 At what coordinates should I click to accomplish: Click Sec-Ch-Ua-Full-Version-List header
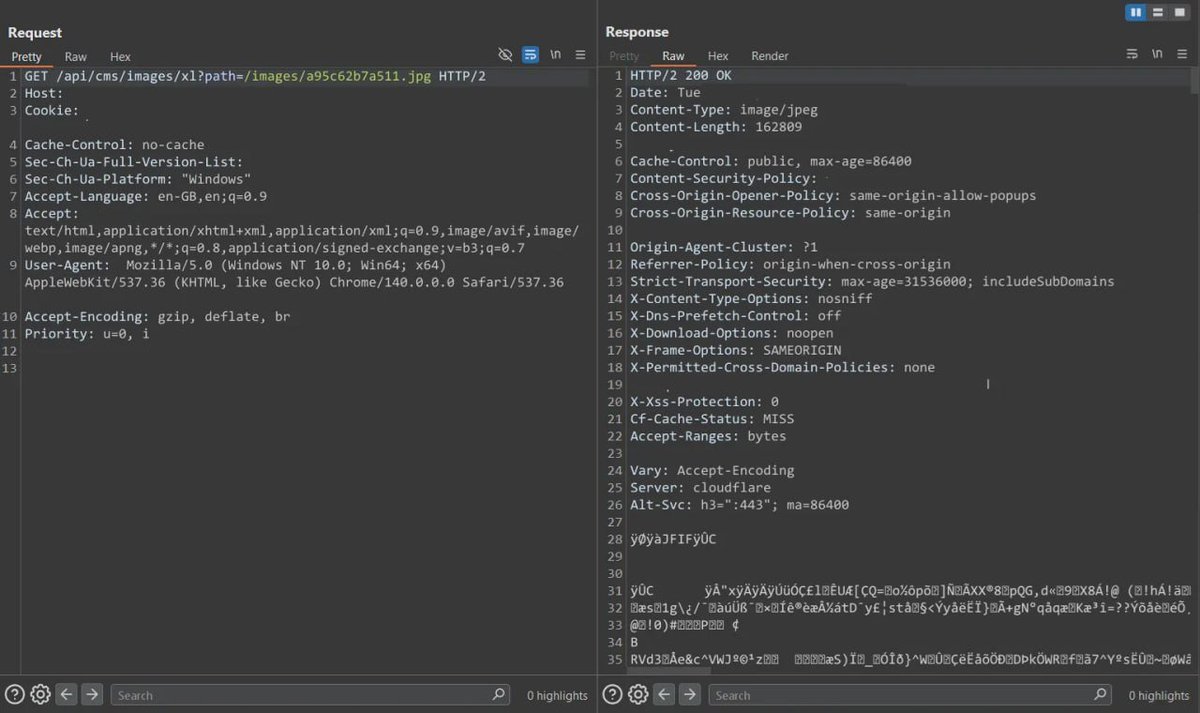tap(134, 162)
